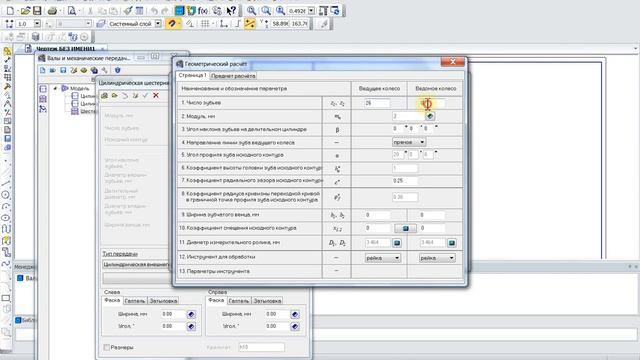Open driven wheel processing tool dropdown
The image size is (640, 360).
(x=437, y=258)
